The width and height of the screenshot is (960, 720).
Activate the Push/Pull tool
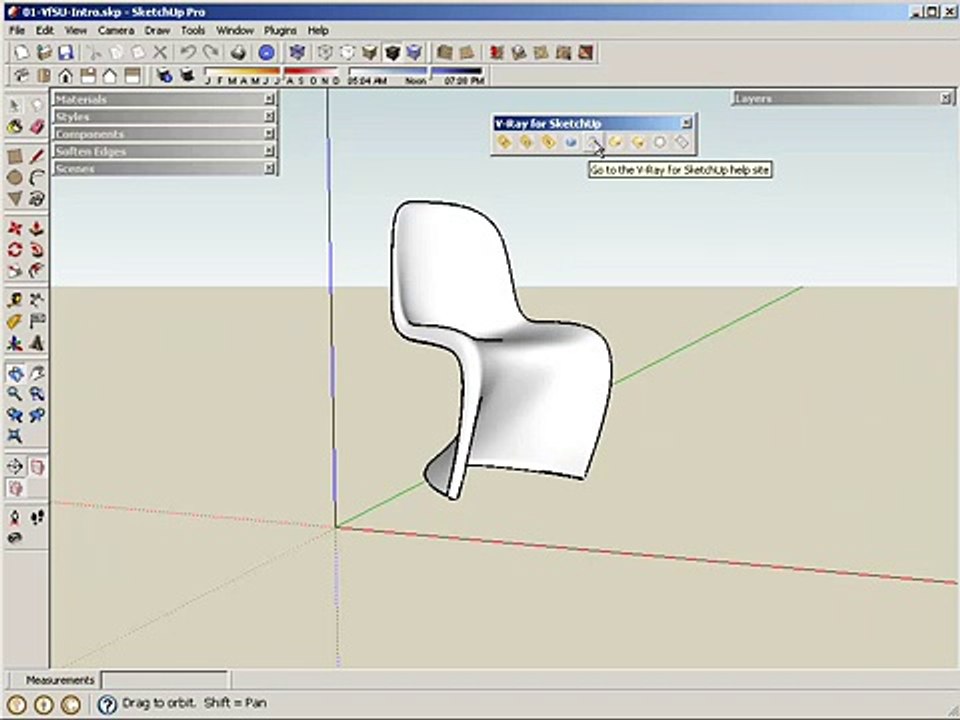pyautogui.click(x=37, y=228)
